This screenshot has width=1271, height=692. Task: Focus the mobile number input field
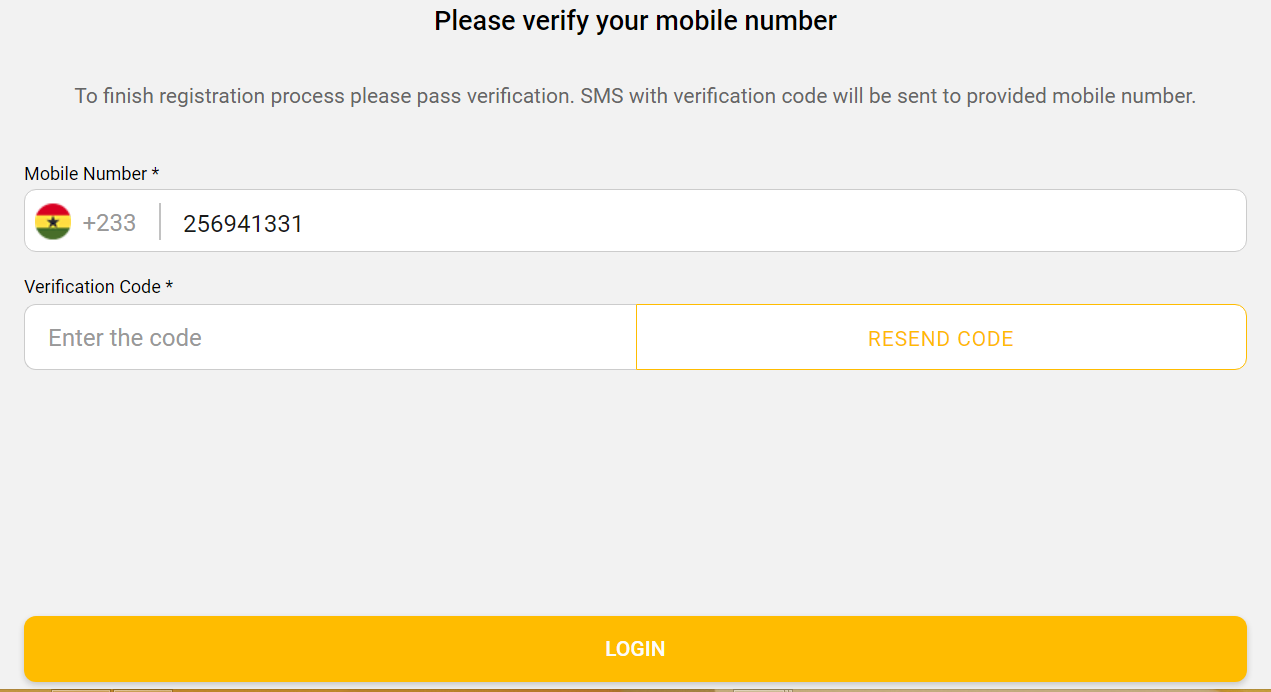pos(700,222)
